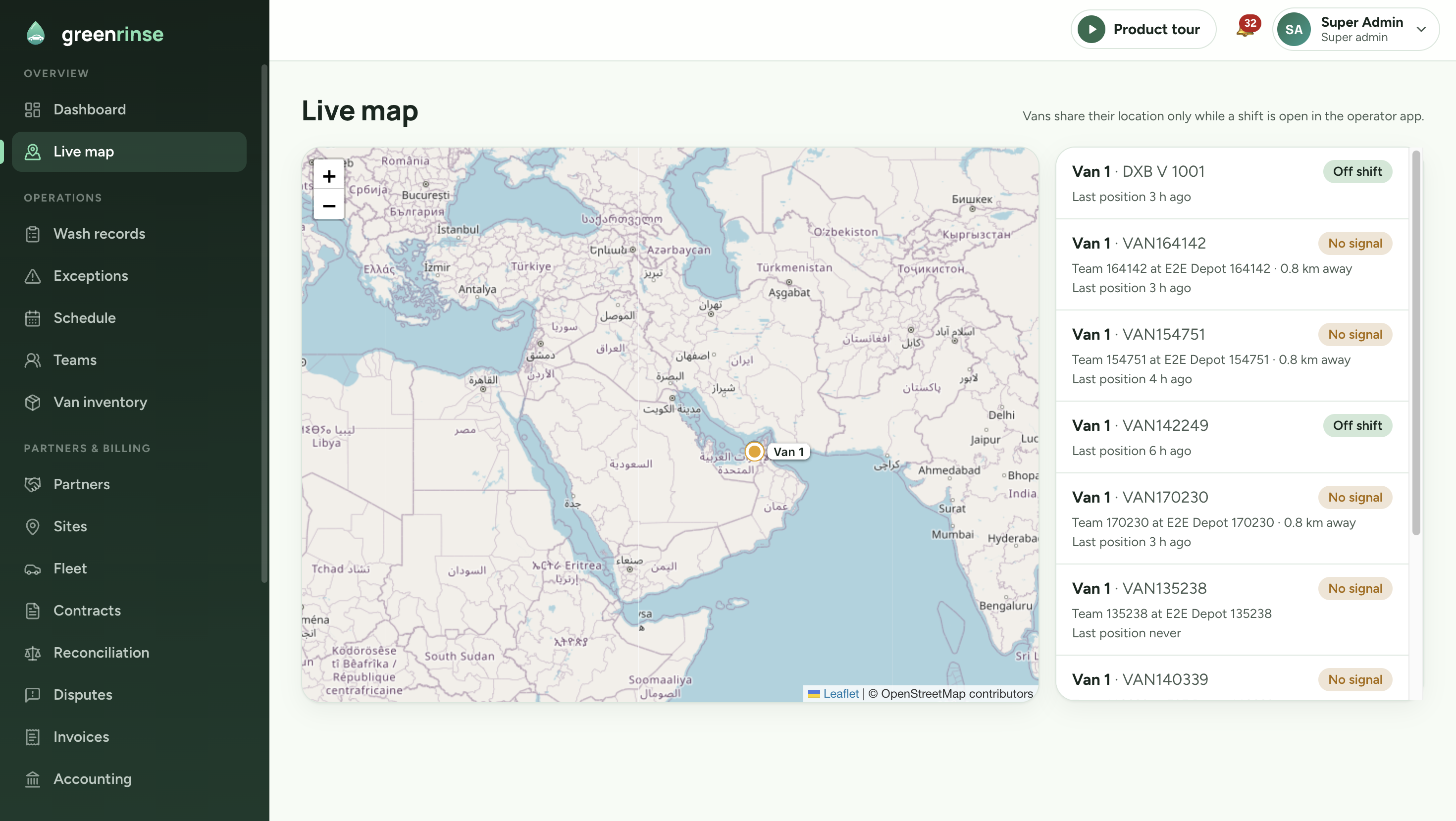Expand the Super Admin account chevron
Viewport: 1456px width, 821px height.
(x=1421, y=29)
